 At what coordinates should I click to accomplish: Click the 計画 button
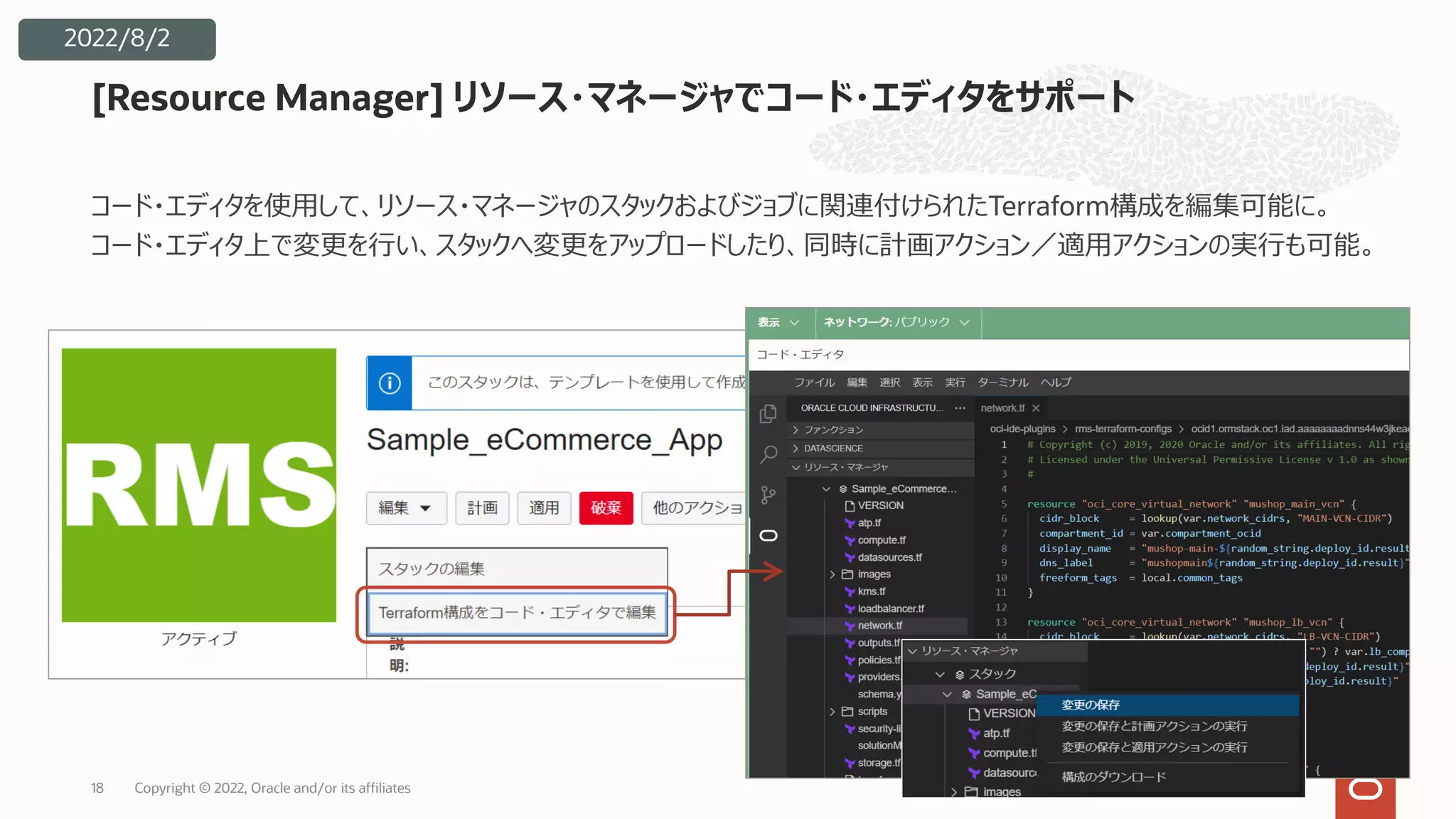pos(482,508)
